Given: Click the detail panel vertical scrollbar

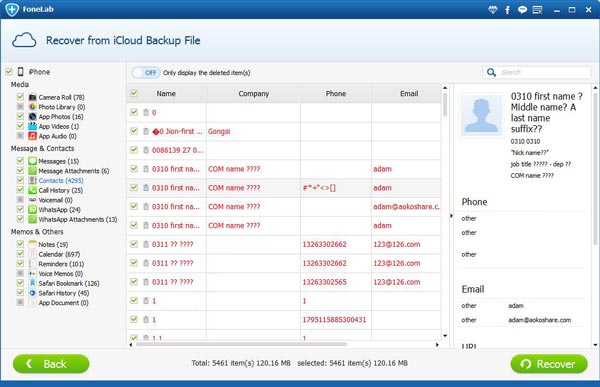Looking at the screenshot, I should pos(595,168).
